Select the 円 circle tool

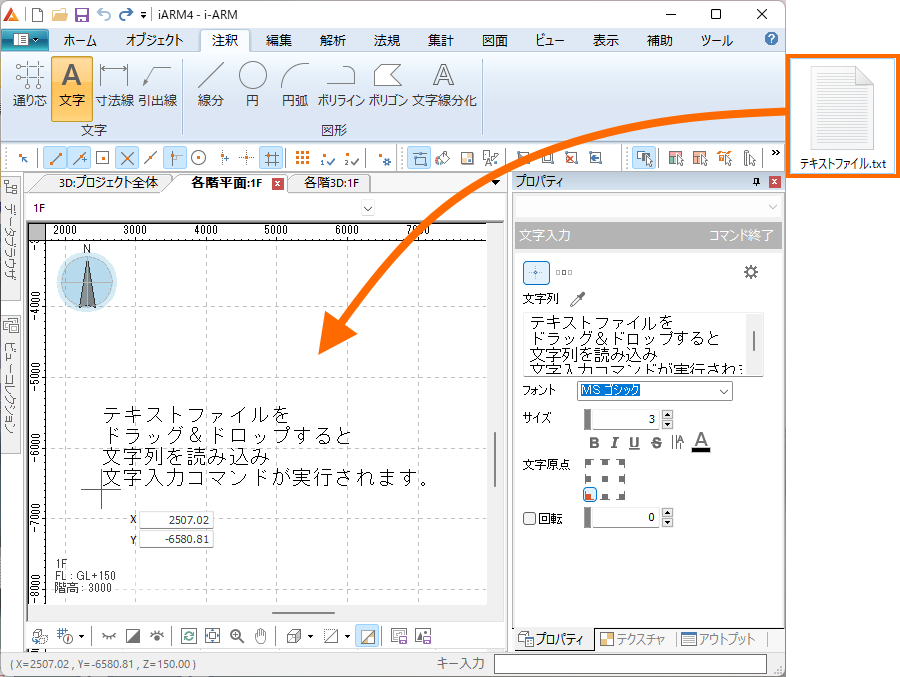(x=253, y=86)
